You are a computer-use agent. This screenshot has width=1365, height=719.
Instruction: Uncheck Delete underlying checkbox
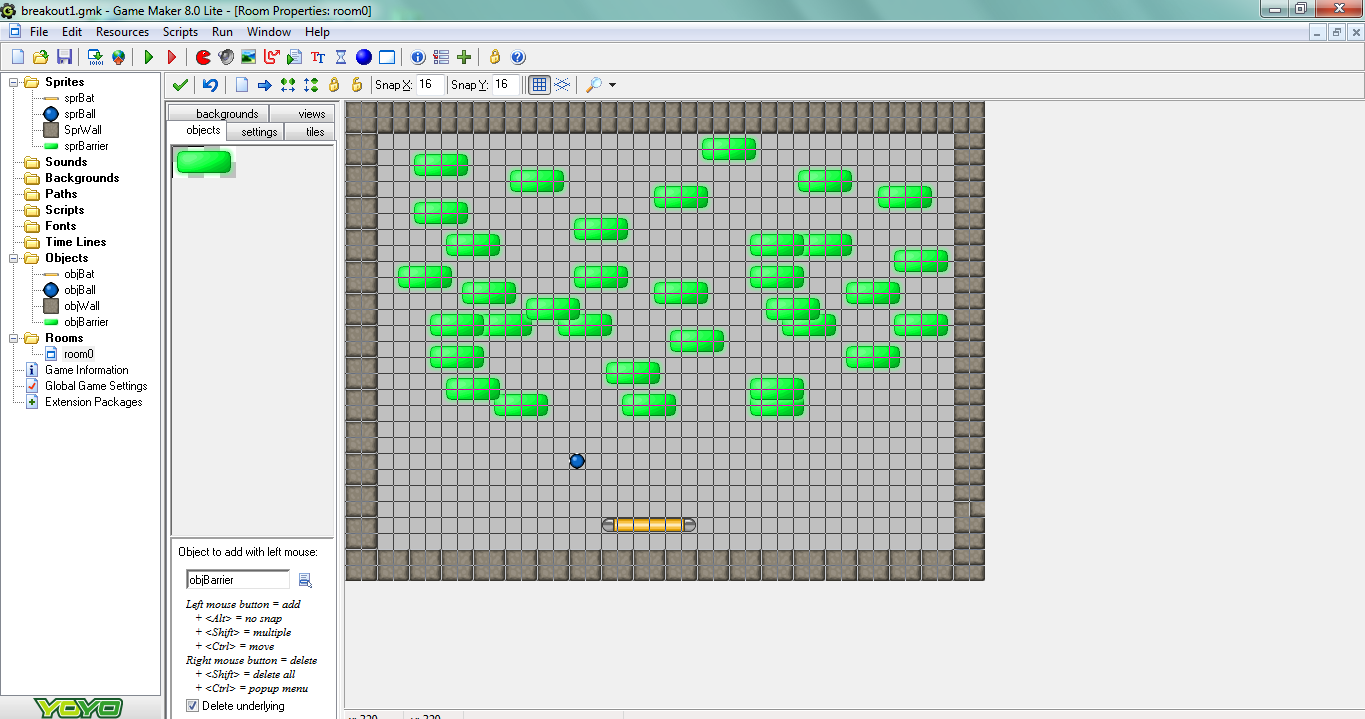tap(193, 706)
